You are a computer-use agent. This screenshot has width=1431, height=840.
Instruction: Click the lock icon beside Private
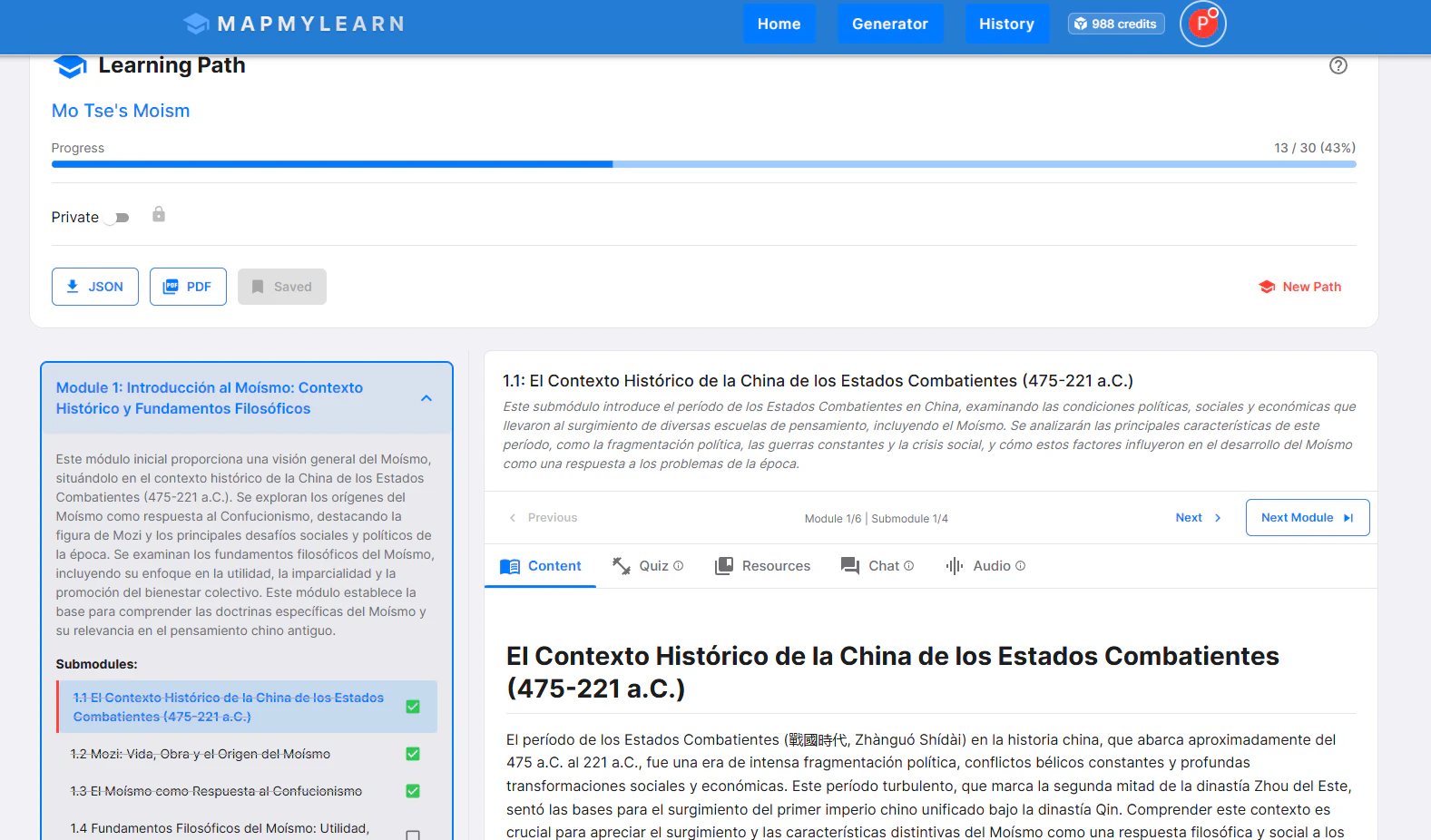(159, 215)
